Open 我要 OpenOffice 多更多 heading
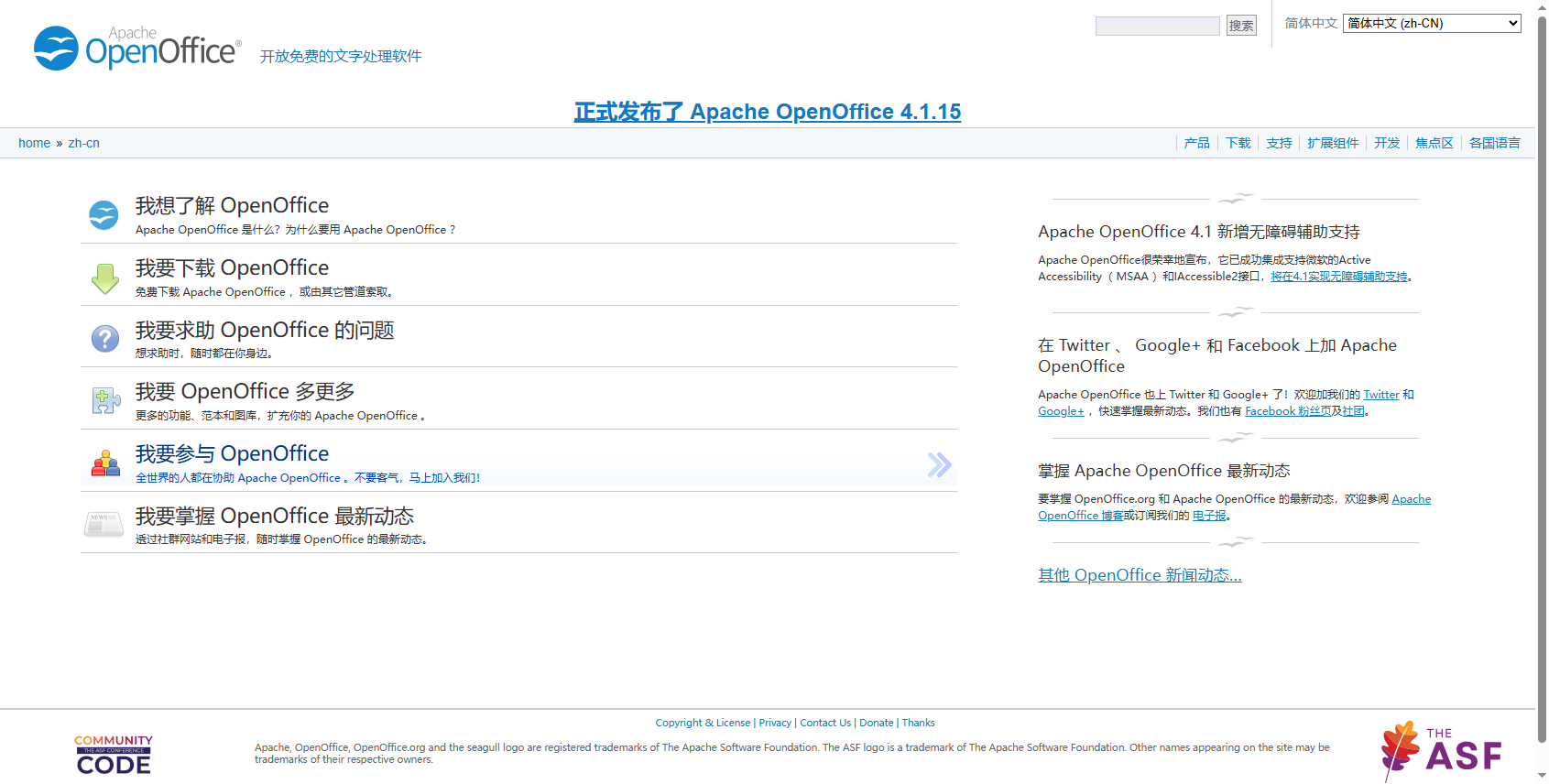The width and height of the screenshot is (1549, 784). [245, 391]
